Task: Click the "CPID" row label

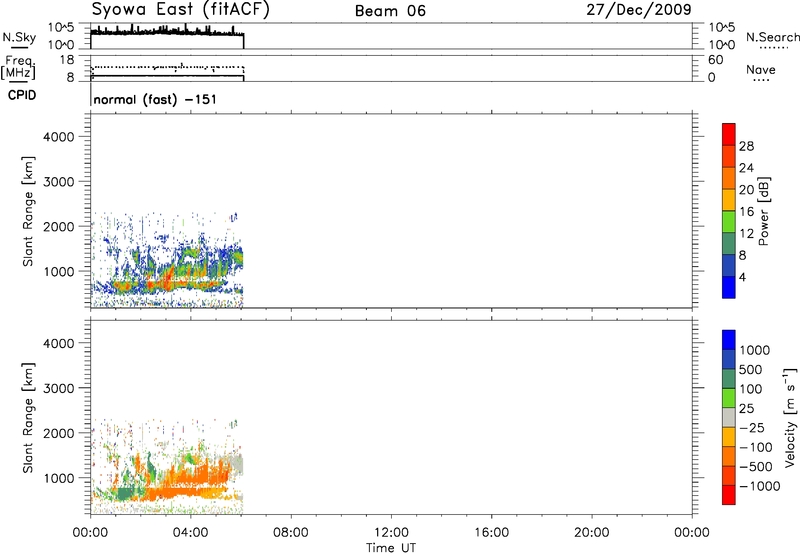Action: [22, 95]
